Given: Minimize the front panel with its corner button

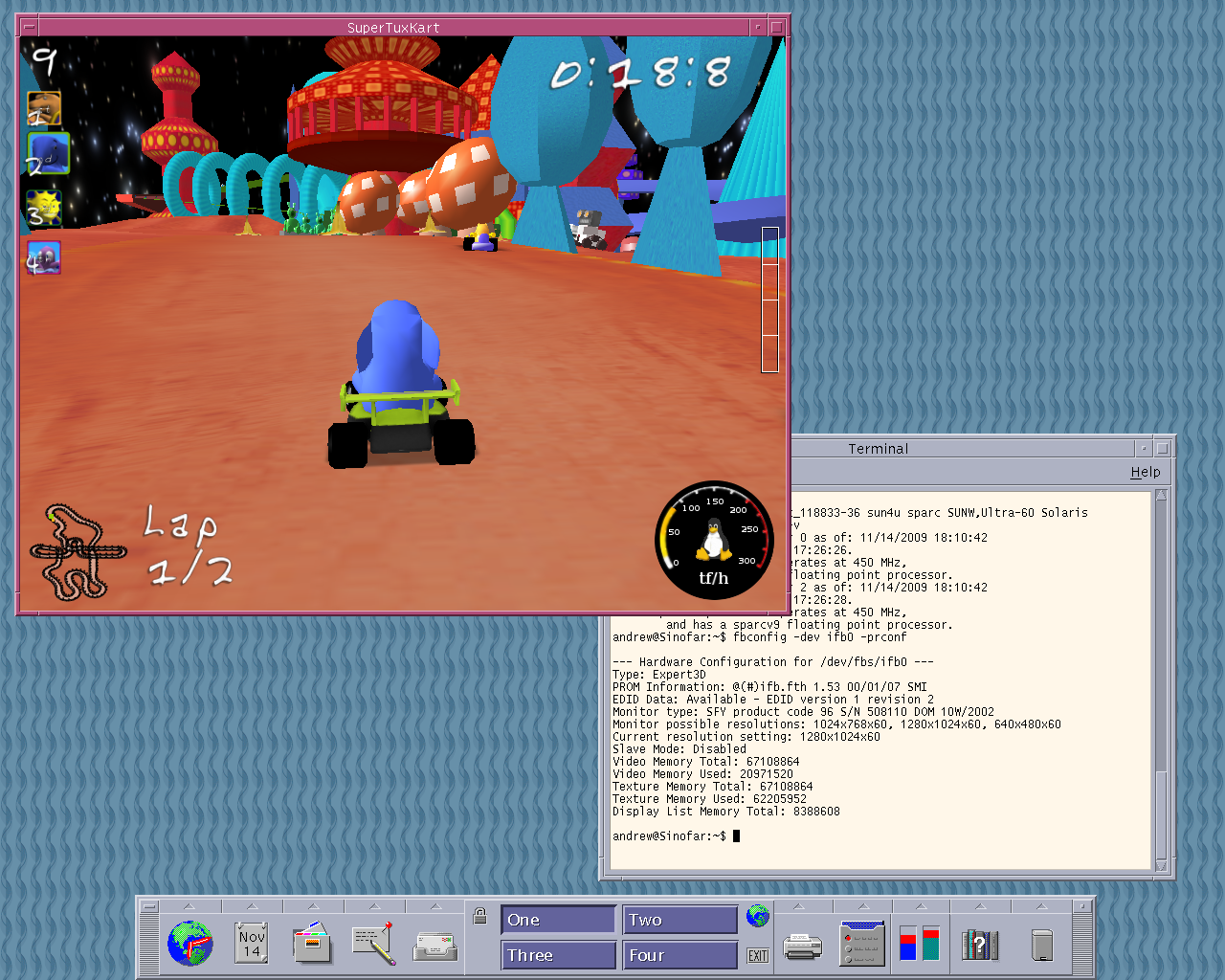Looking at the screenshot, I should pyautogui.click(x=1083, y=905).
